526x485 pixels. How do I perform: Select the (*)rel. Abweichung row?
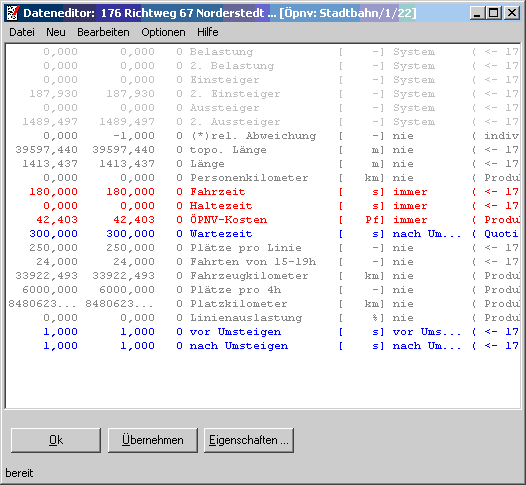[263, 136]
